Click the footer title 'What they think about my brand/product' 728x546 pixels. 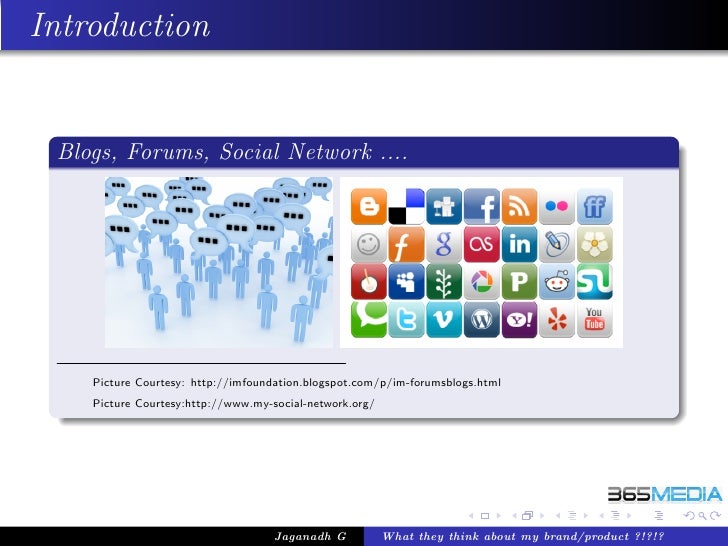click(506, 537)
